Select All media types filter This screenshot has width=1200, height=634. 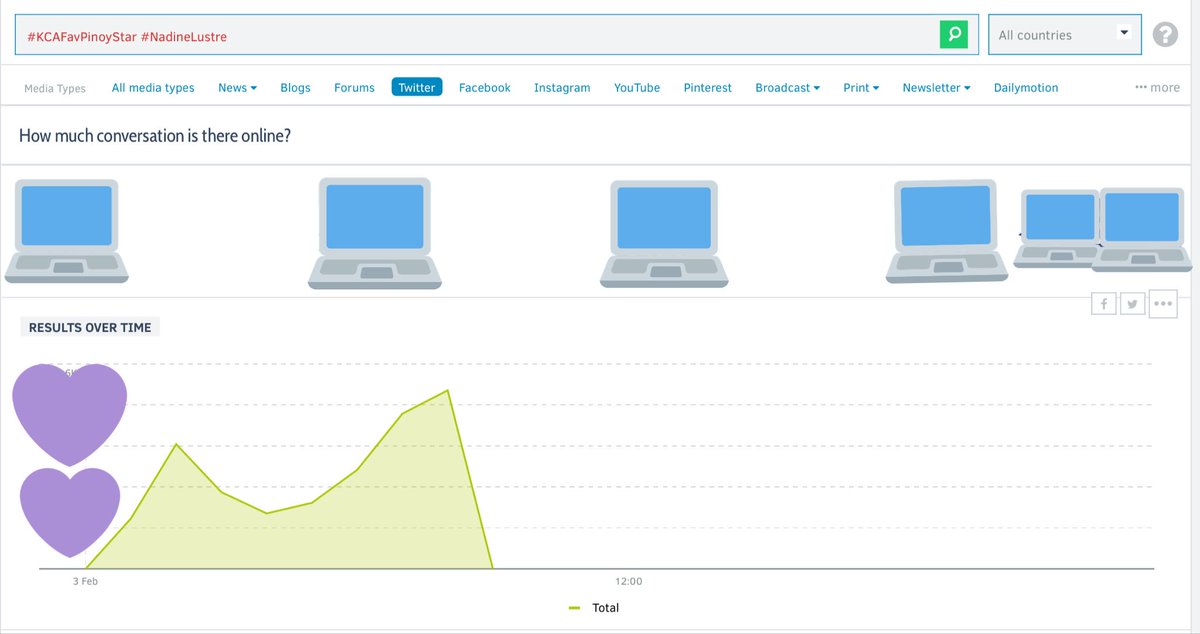[x=153, y=88]
